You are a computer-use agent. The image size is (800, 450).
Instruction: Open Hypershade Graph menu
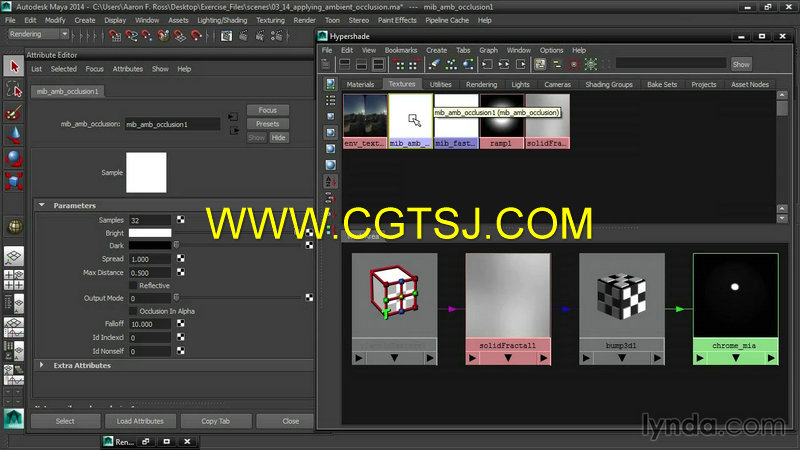[488, 50]
